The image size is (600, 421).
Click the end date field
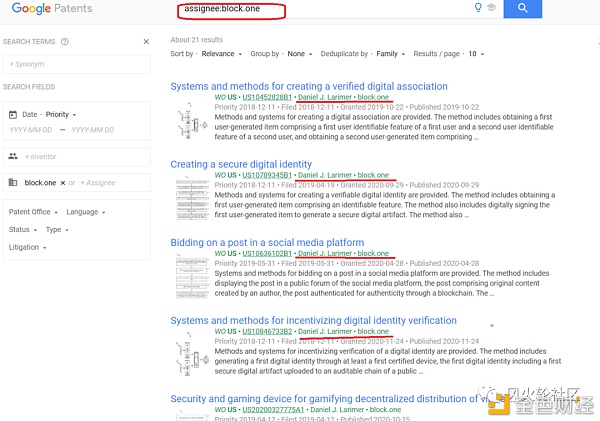coord(93,130)
